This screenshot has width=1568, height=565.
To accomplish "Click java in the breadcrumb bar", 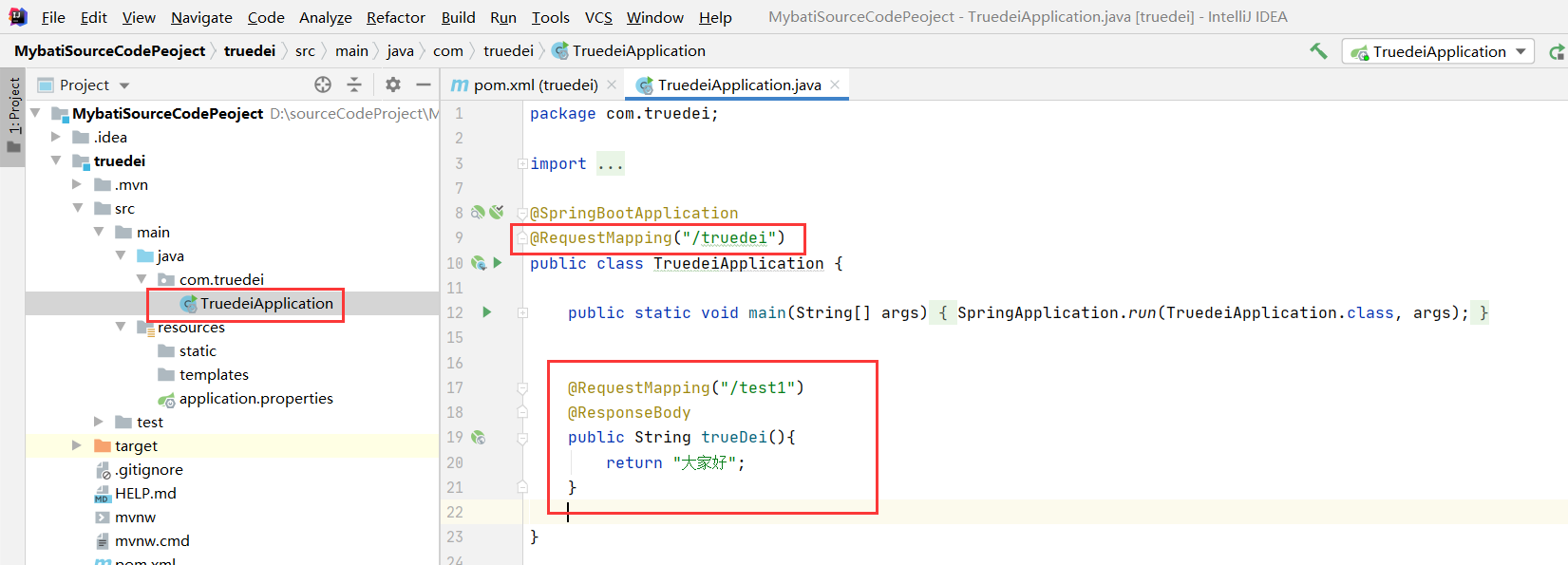I will click(x=401, y=51).
